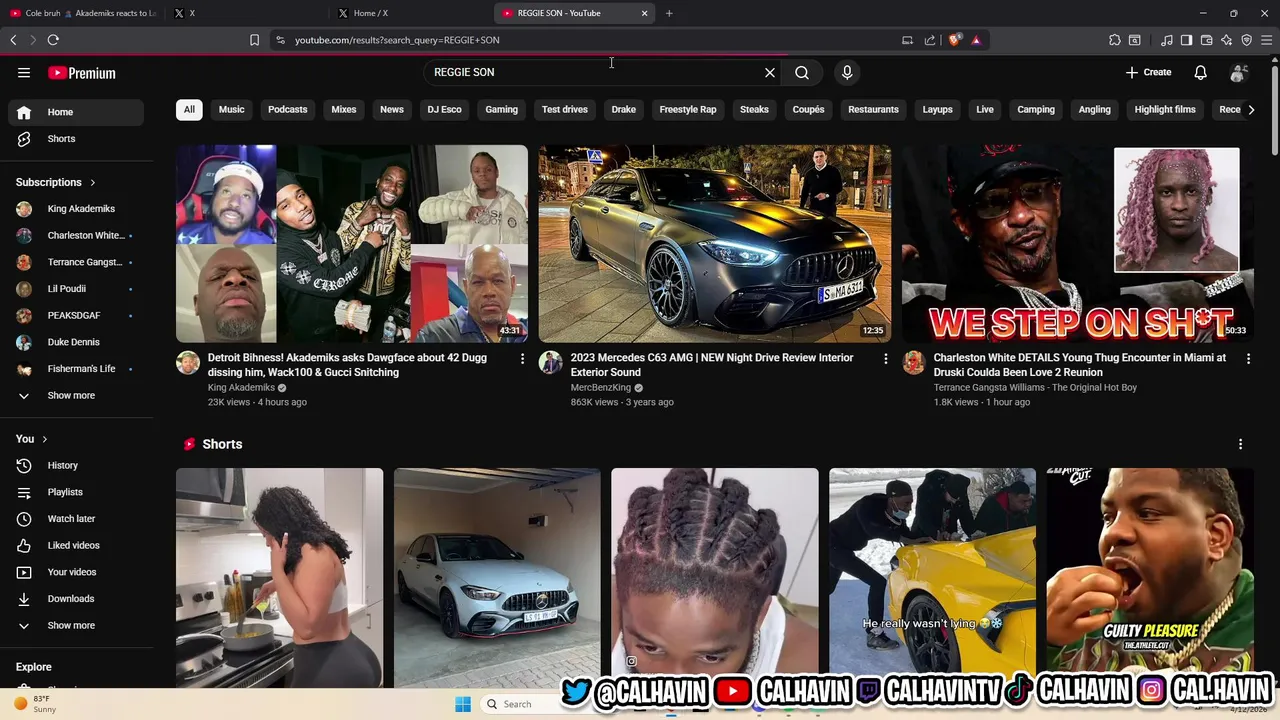Open Fisherman's Life subscription
1280x720 pixels.
coord(76,369)
